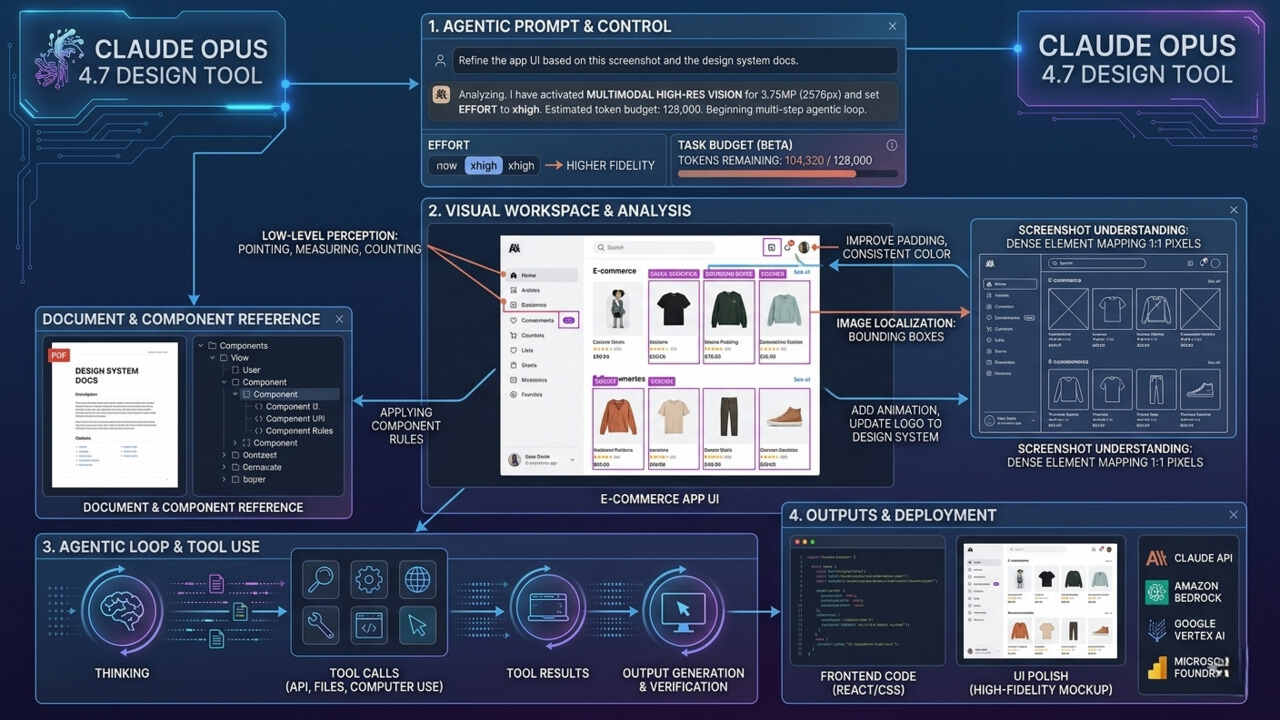Select the search magnifier tool icon
The height and width of the screenshot is (720, 1280).
click(321, 580)
